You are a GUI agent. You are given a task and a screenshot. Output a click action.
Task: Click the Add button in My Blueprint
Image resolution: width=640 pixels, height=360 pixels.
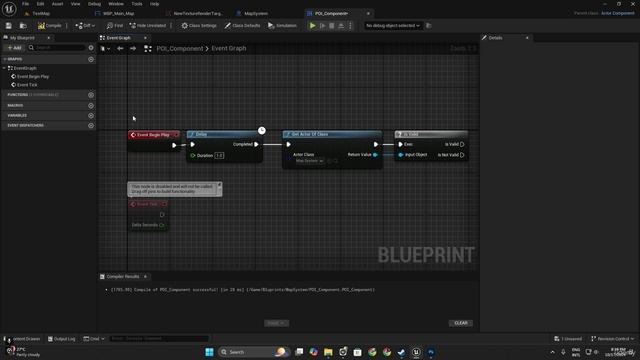(x=14, y=48)
